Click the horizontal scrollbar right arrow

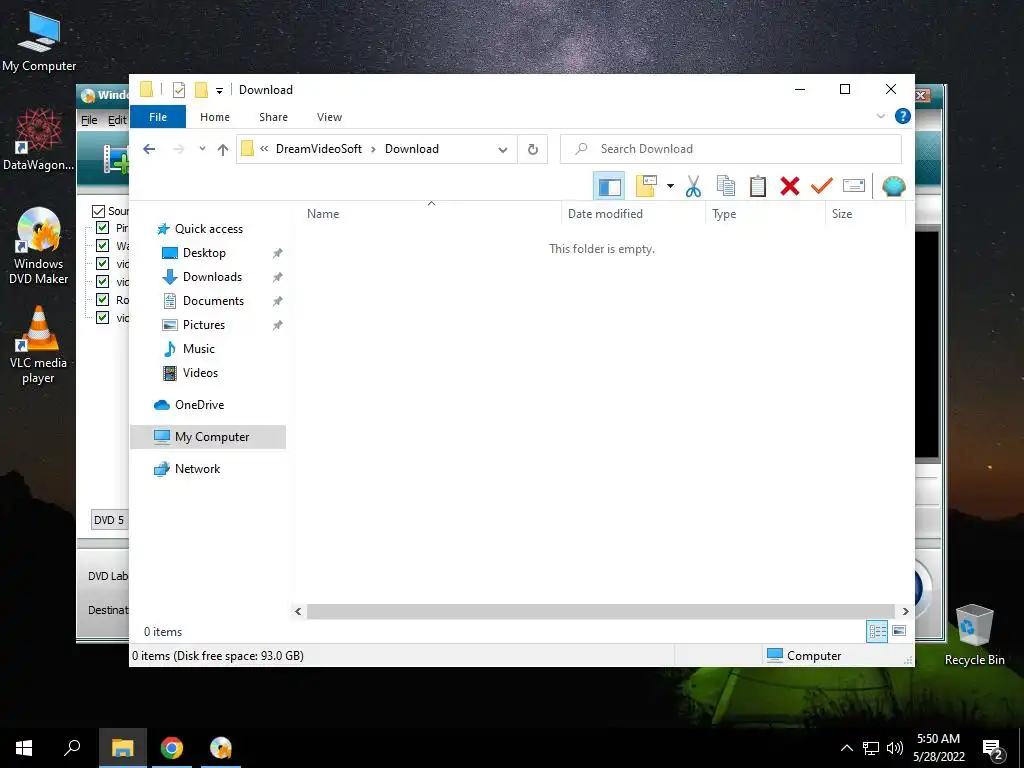click(905, 611)
